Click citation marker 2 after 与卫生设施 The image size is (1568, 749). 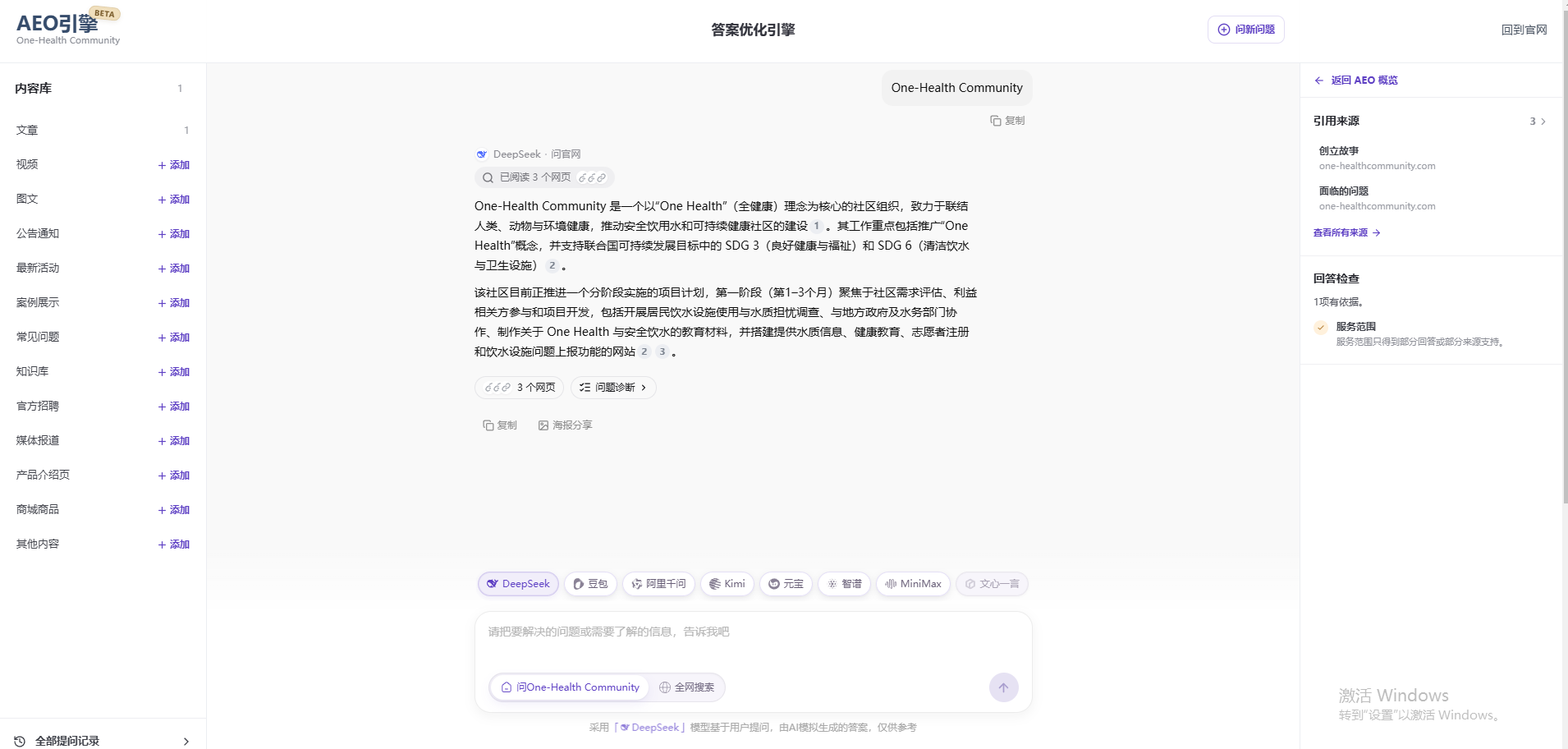(x=552, y=265)
